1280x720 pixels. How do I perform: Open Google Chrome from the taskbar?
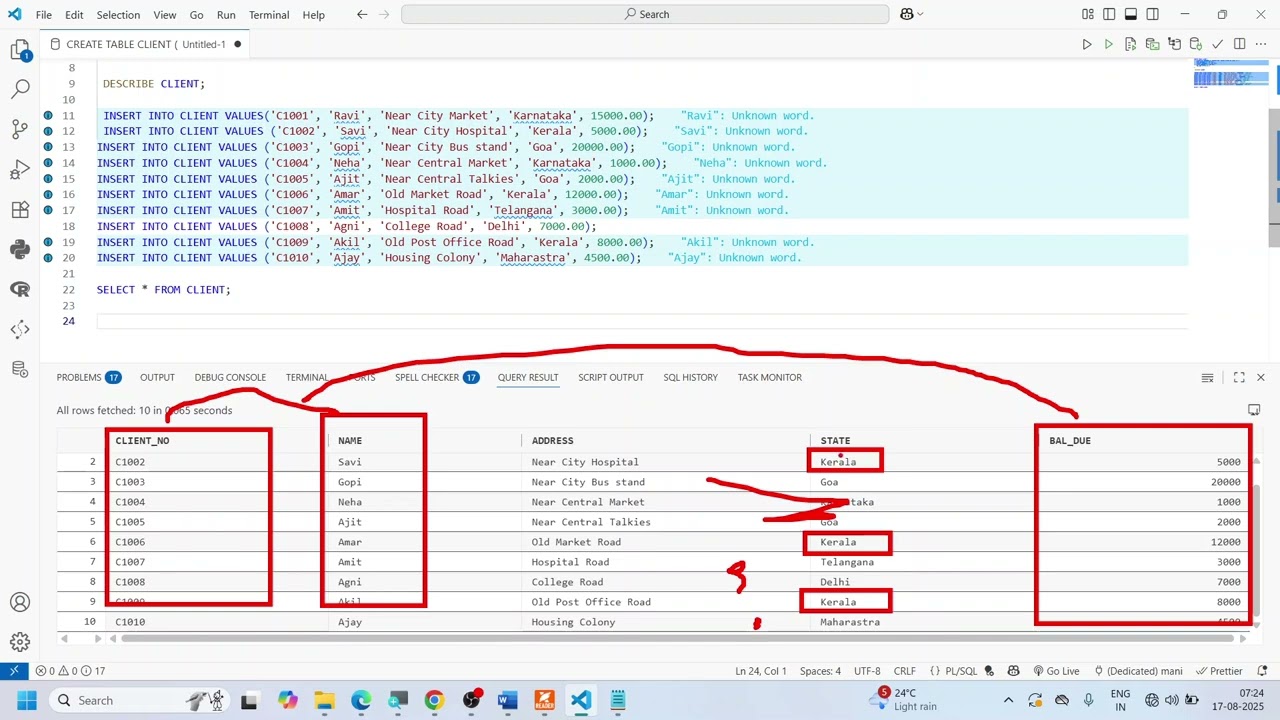tap(434, 700)
